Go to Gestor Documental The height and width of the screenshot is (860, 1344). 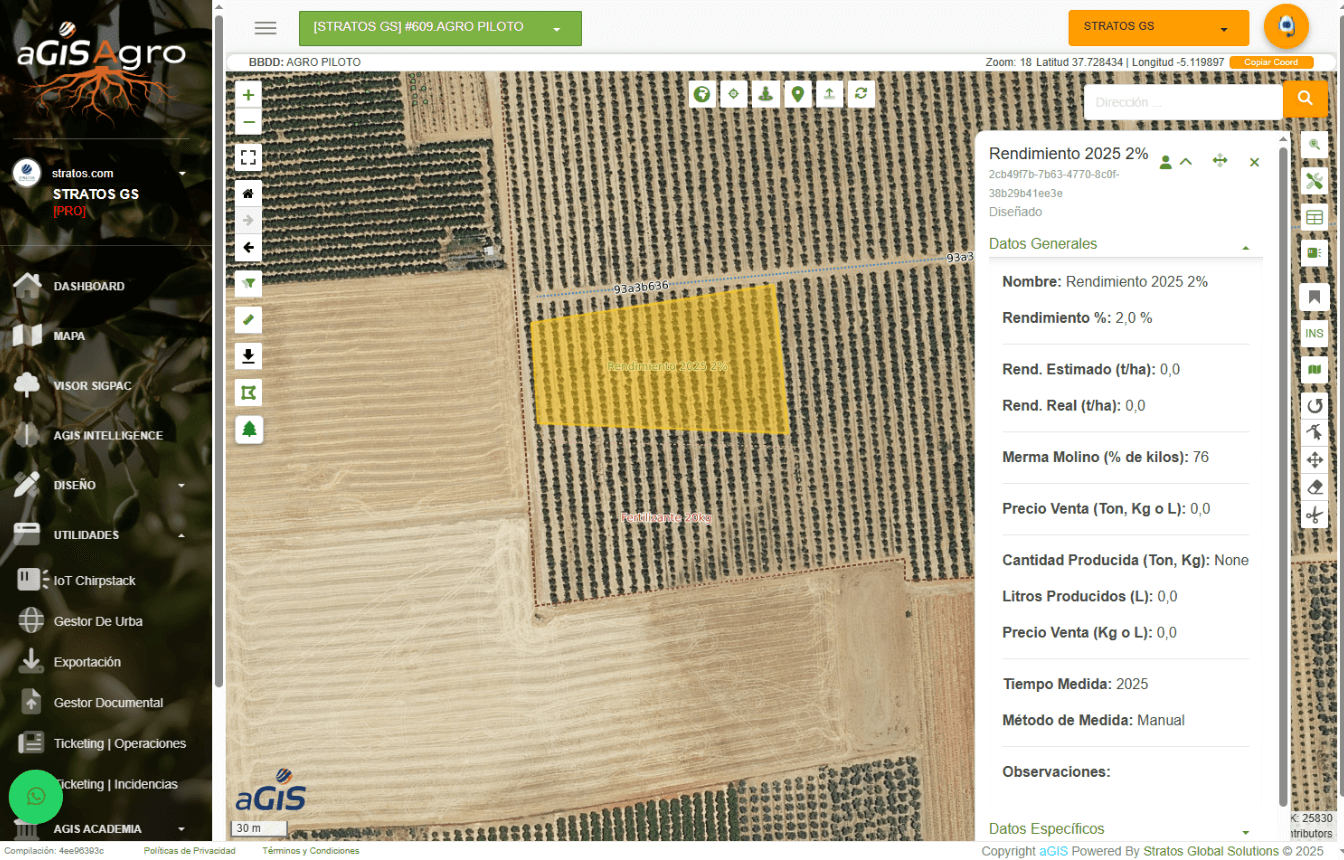pyautogui.click(x=108, y=703)
